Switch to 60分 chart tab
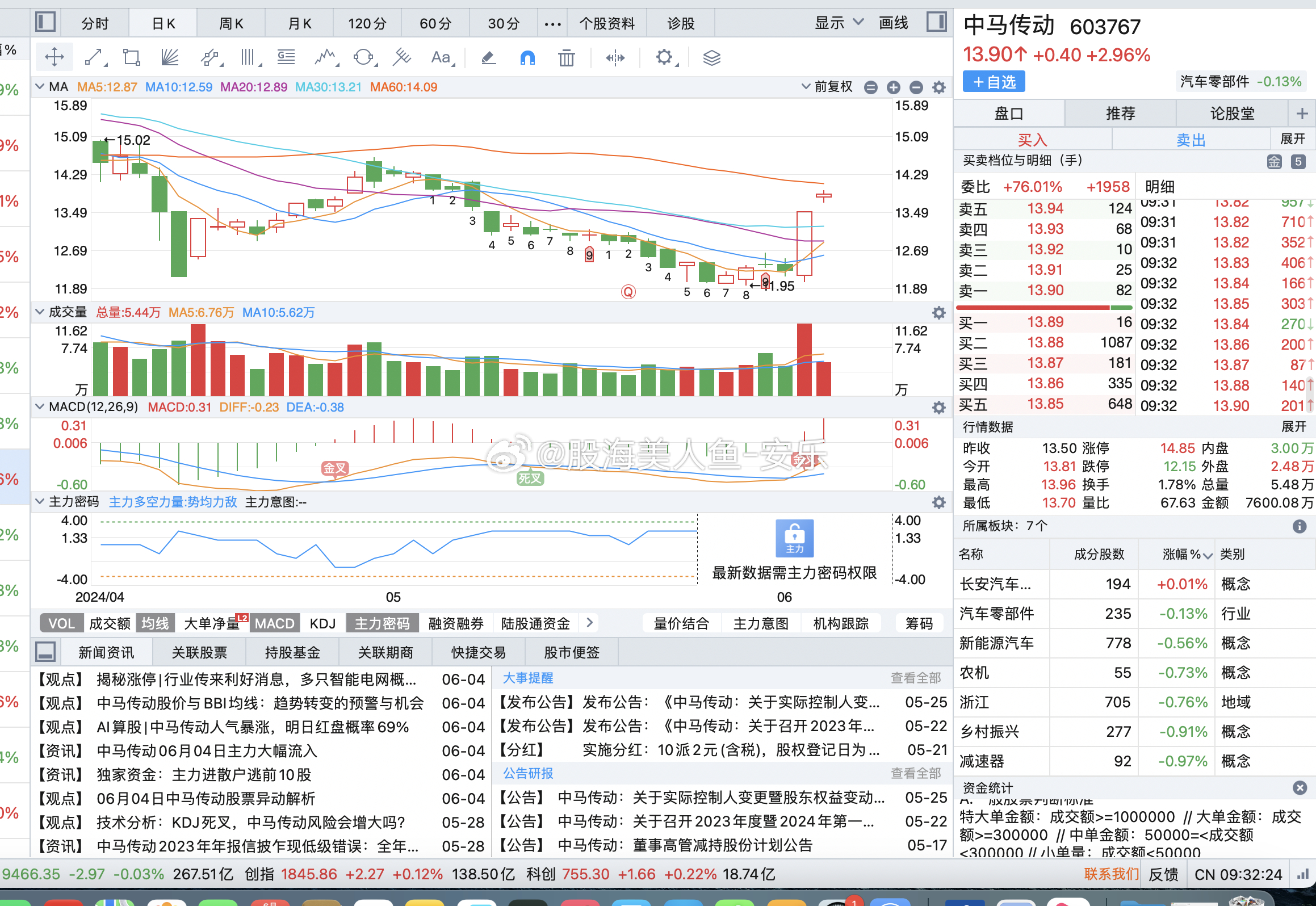This screenshot has height=906, width=1316. pyautogui.click(x=435, y=24)
